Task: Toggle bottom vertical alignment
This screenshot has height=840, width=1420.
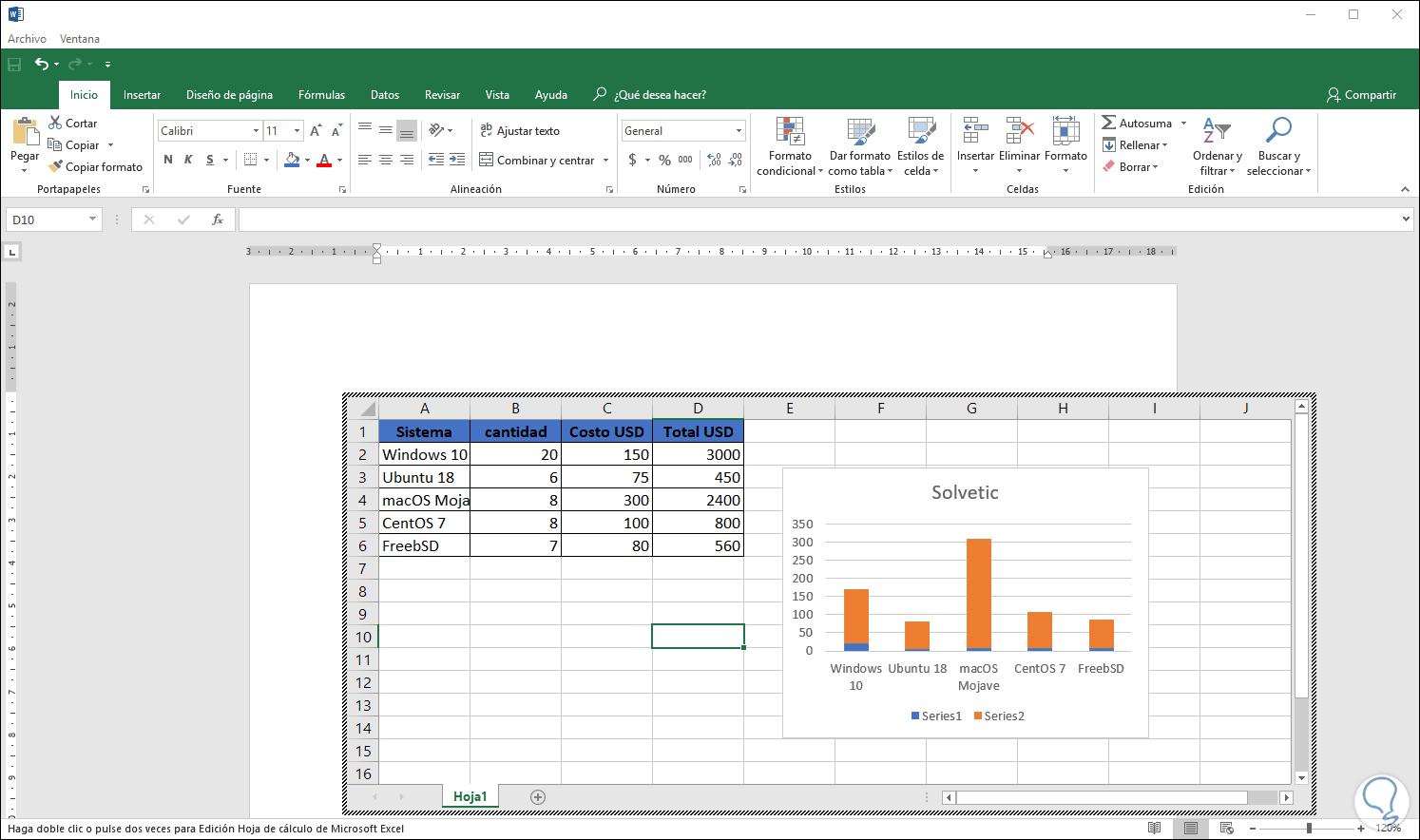Action: (407, 130)
